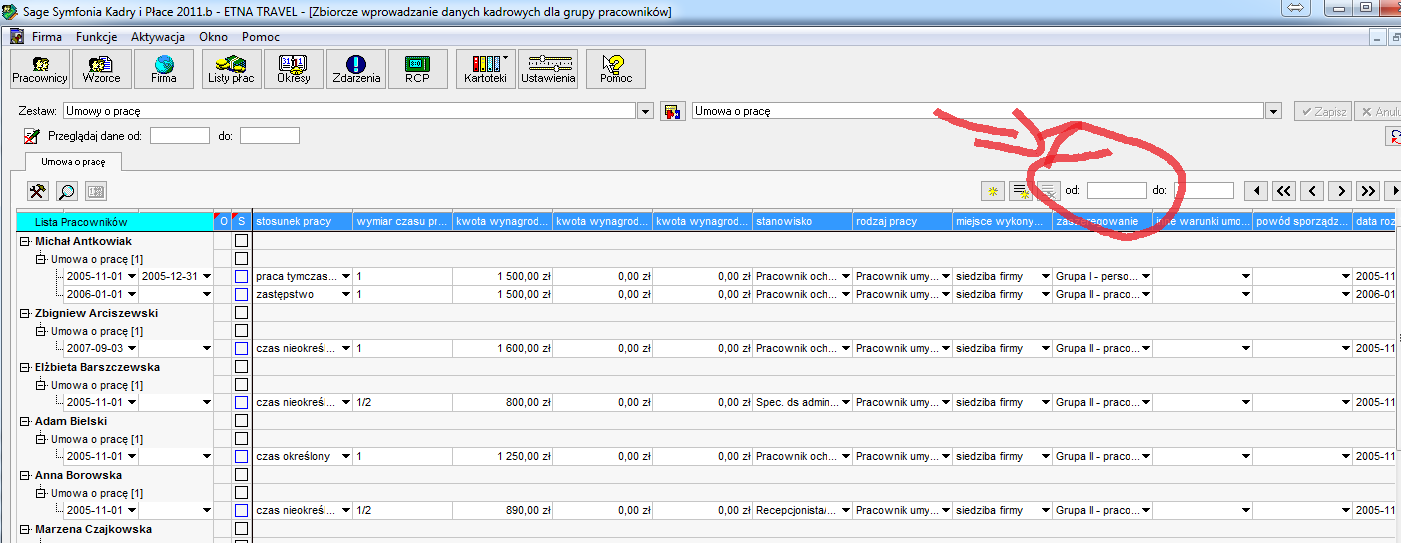Viewport: 1401px width, 543px height.
Task: Tick the black checkbox in Zbigniew Arciszewski row
Action: [x=241, y=313]
